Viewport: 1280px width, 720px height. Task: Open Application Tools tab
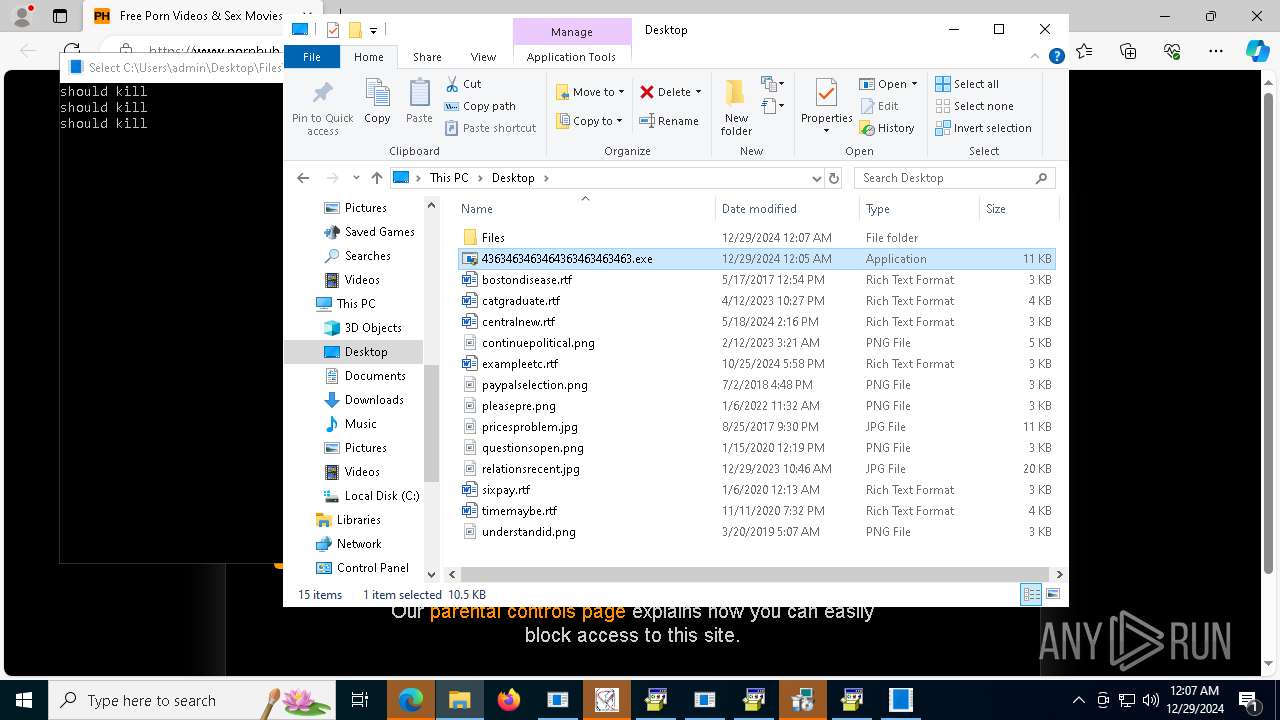(x=571, y=57)
